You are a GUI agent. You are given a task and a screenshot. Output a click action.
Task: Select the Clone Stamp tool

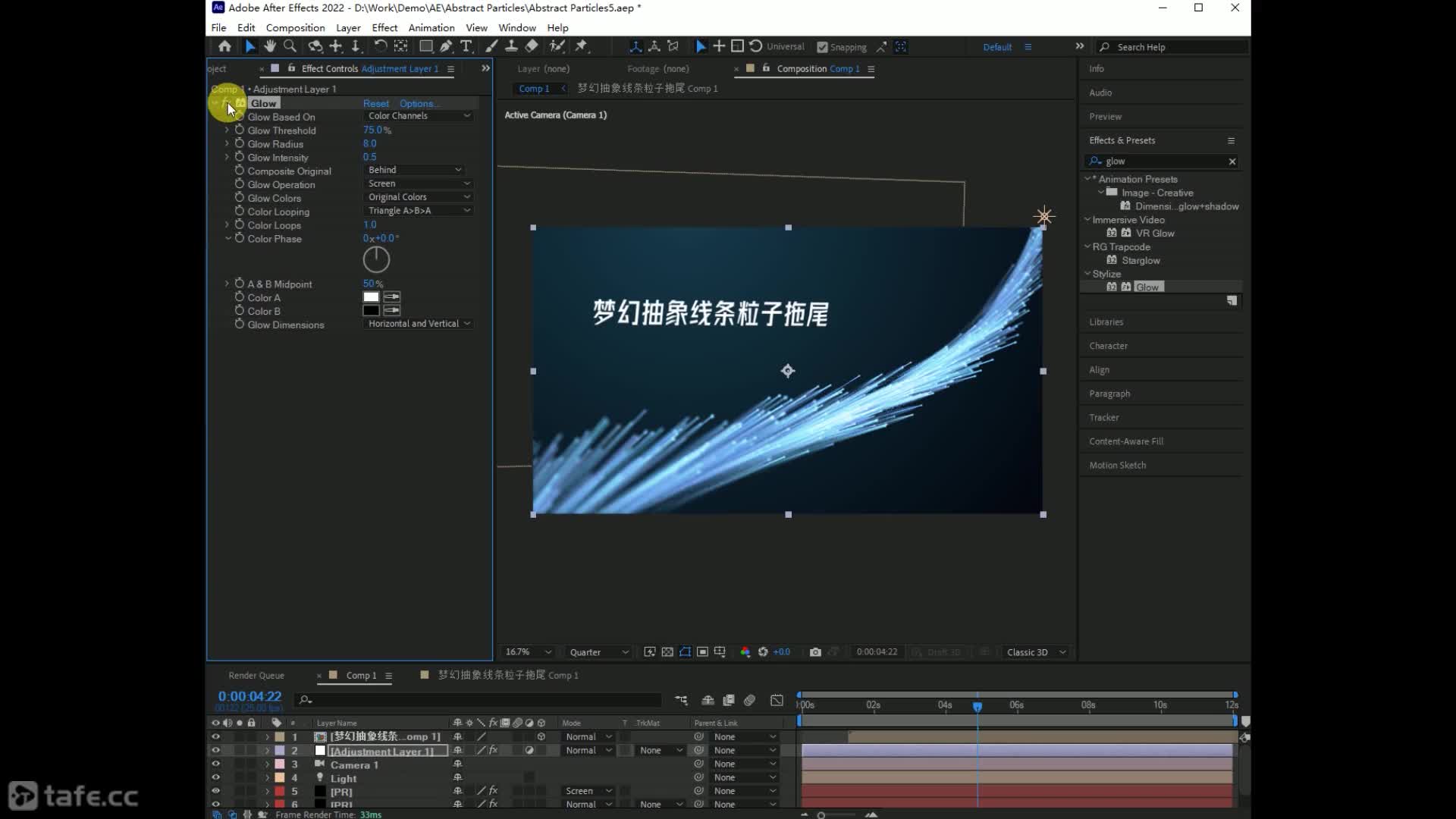[x=511, y=46]
